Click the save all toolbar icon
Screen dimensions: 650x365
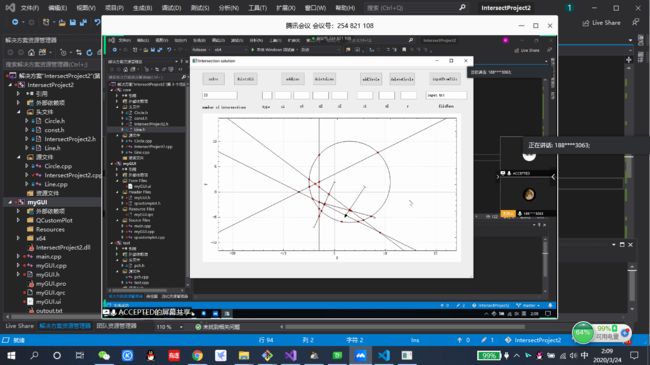[x=83, y=22]
